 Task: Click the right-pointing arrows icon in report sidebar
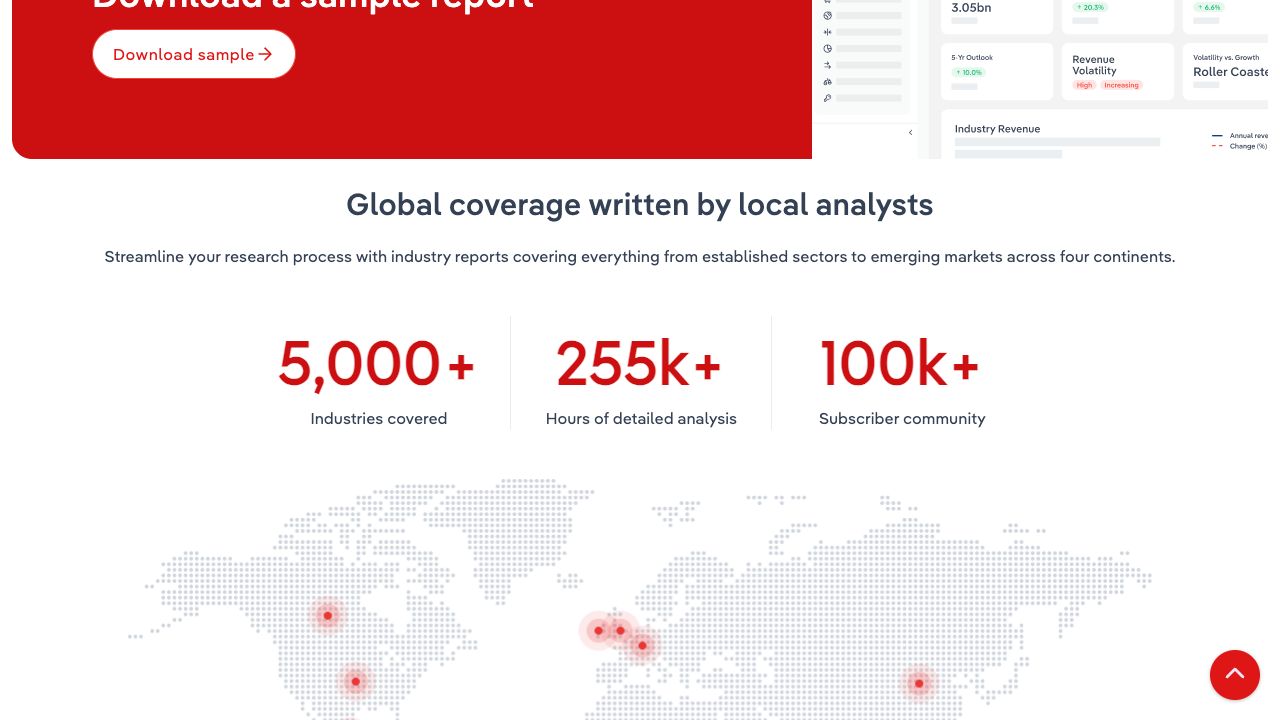828,65
